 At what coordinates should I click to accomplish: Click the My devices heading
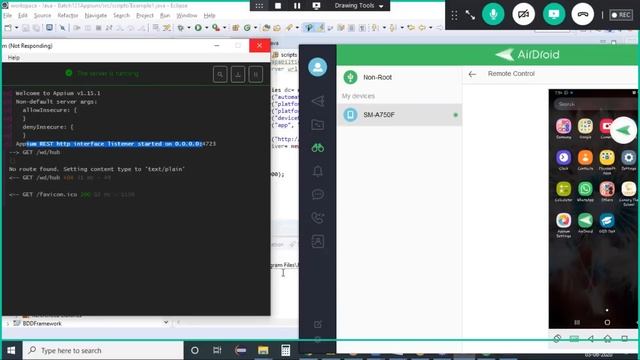(358, 96)
